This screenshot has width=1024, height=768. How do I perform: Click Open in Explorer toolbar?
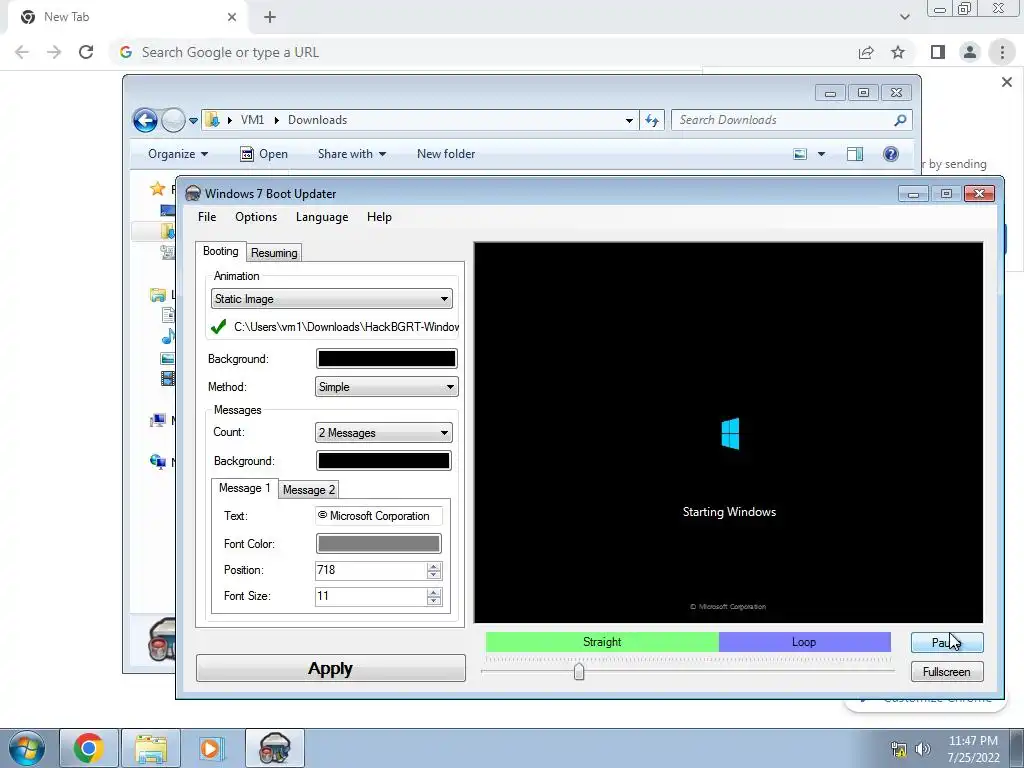[x=264, y=154]
